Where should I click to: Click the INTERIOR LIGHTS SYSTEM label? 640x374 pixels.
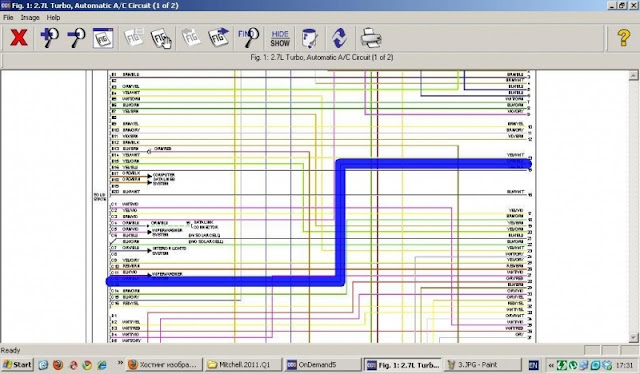(169, 250)
